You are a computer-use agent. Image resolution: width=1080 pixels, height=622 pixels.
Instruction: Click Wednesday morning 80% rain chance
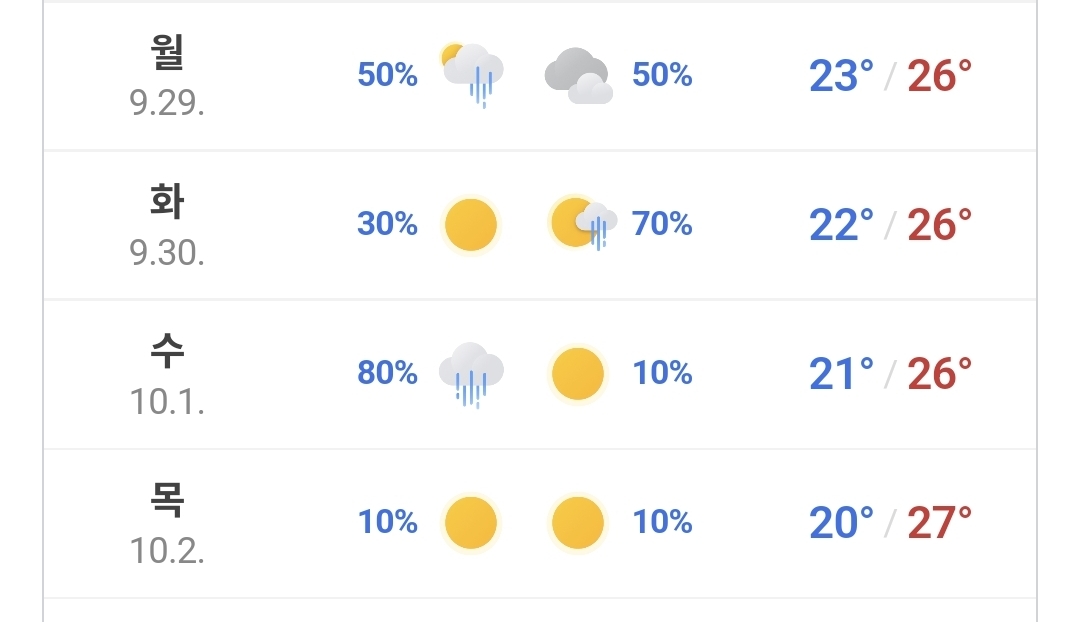[387, 373]
